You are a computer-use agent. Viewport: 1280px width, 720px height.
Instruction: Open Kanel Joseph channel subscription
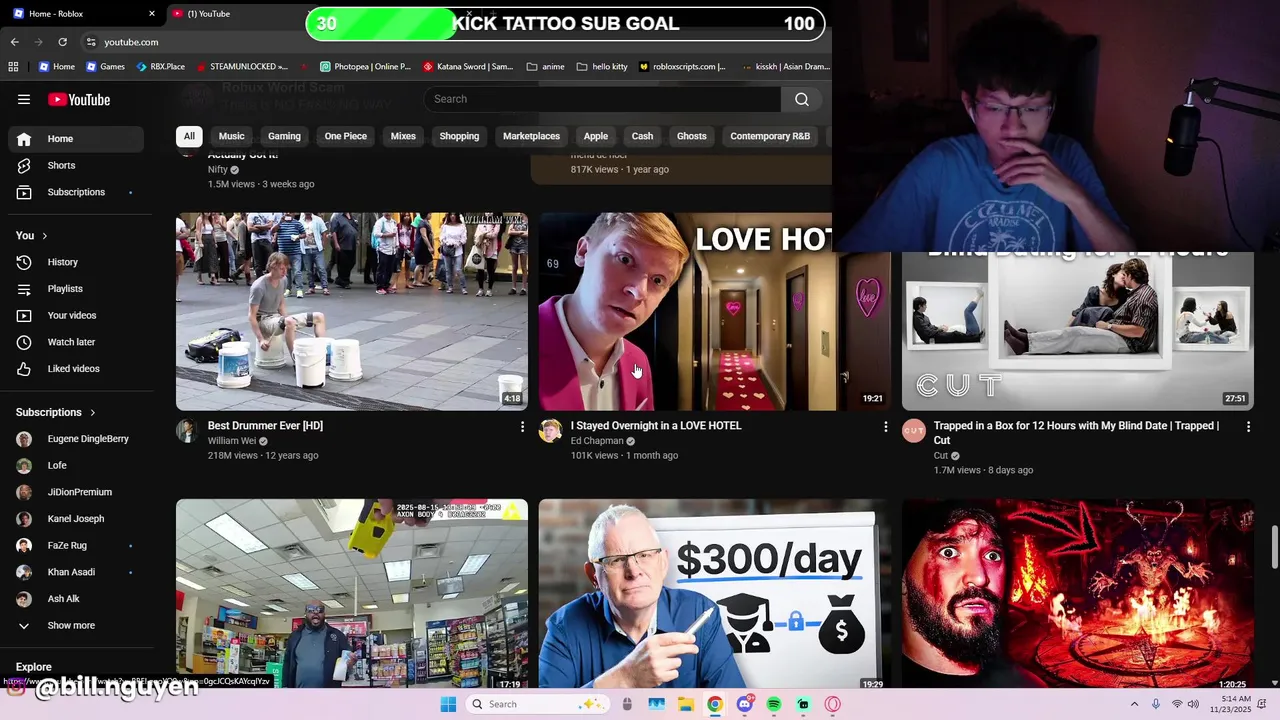(76, 519)
